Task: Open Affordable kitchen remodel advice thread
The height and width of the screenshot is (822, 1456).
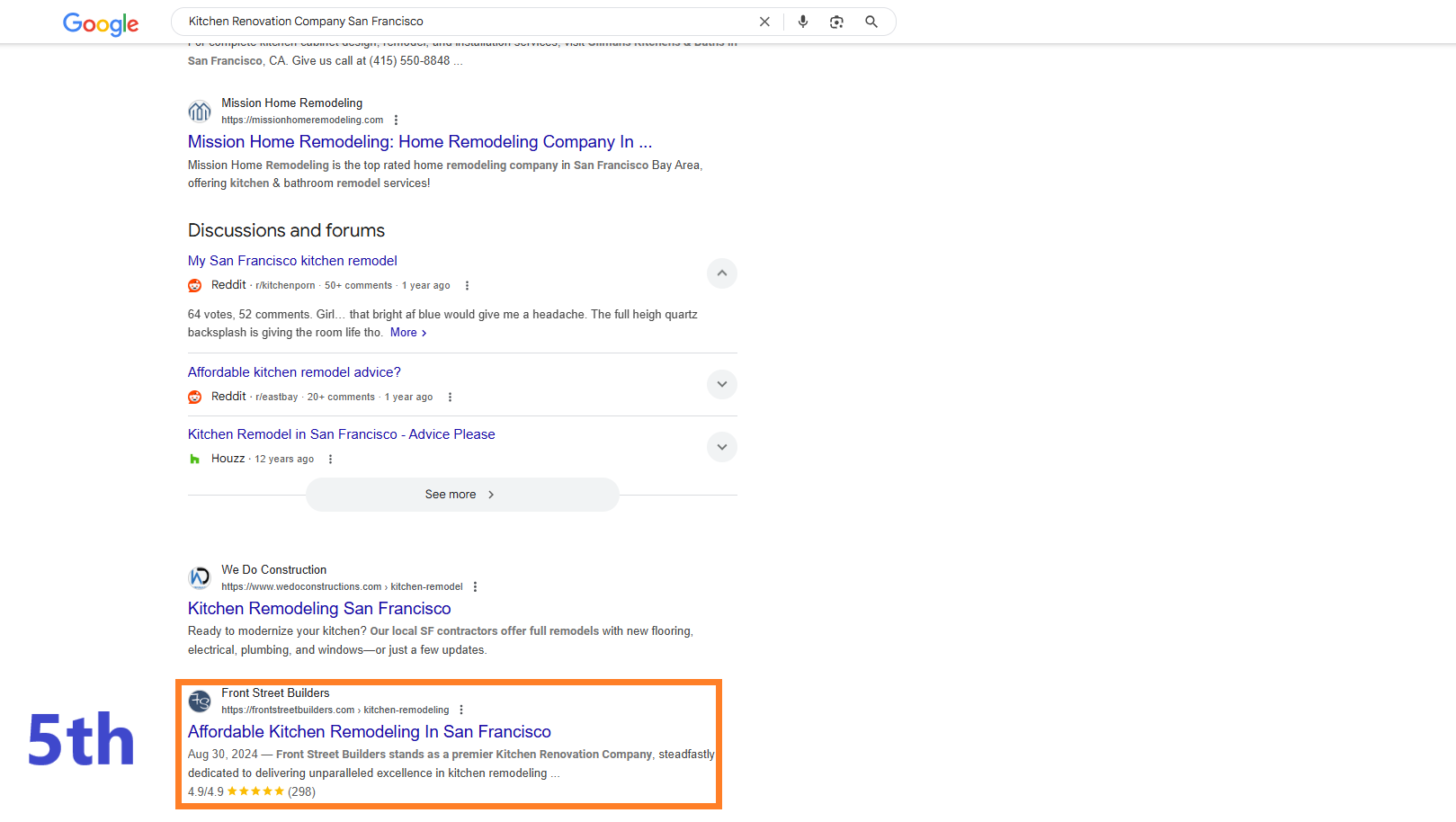Action: [x=294, y=372]
